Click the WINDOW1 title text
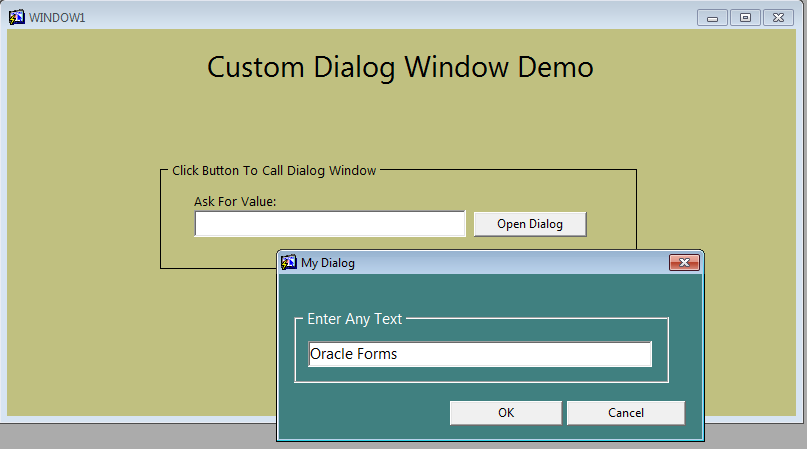This screenshot has height=449, width=807. point(57,18)
